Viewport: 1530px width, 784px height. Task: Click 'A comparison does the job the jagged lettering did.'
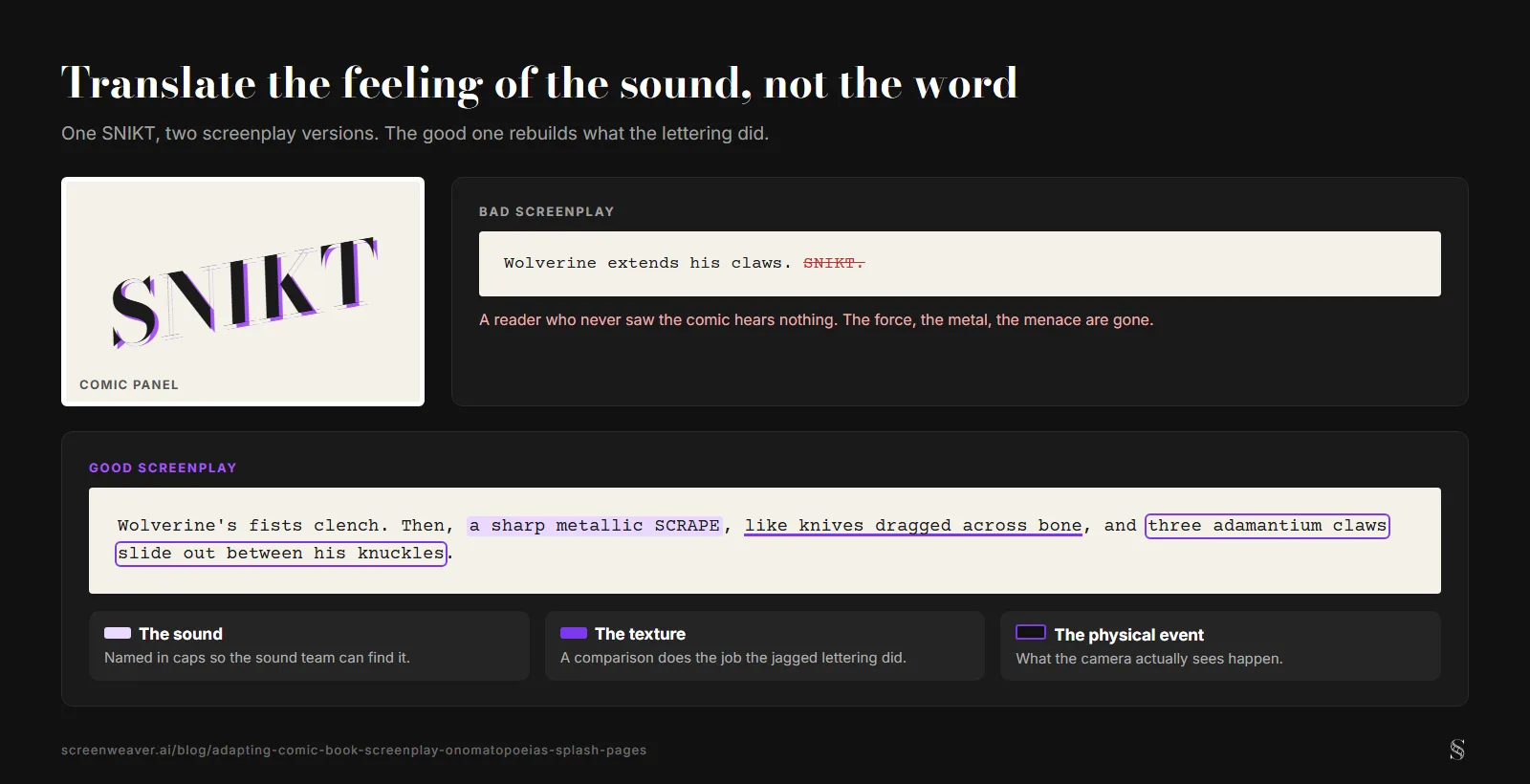733,658
